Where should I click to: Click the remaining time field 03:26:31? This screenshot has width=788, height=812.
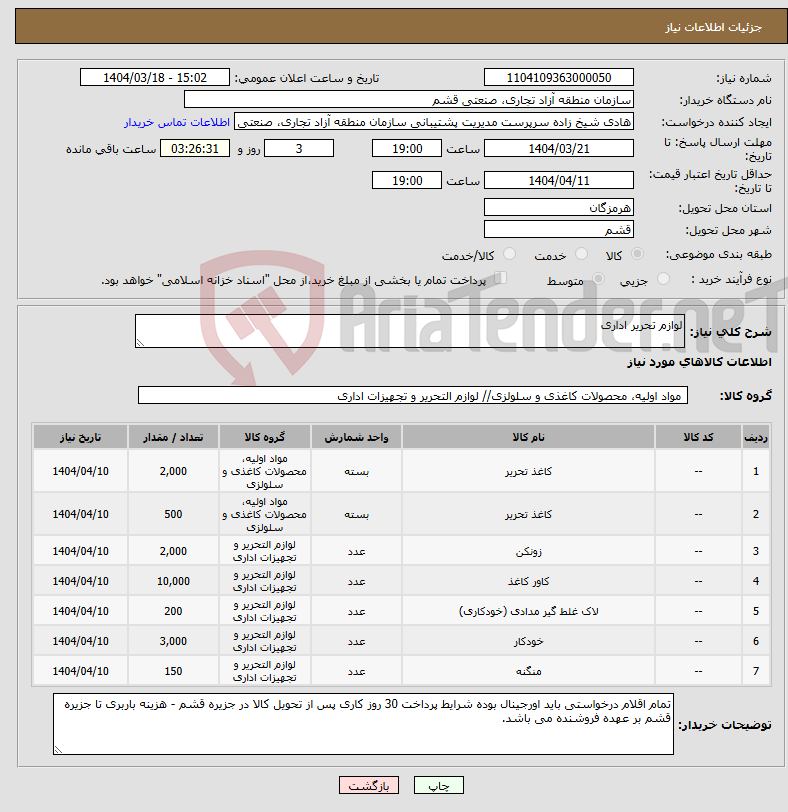click(195, 149)
